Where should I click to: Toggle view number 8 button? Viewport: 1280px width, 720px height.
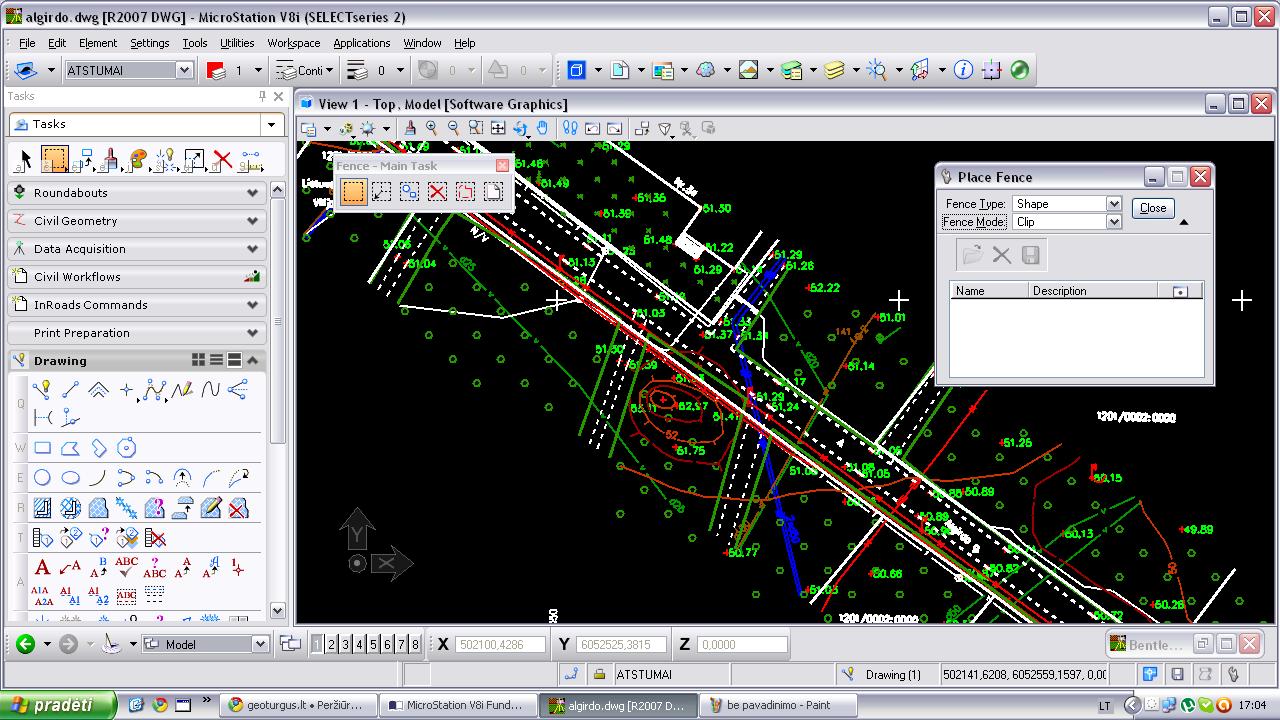416,645
